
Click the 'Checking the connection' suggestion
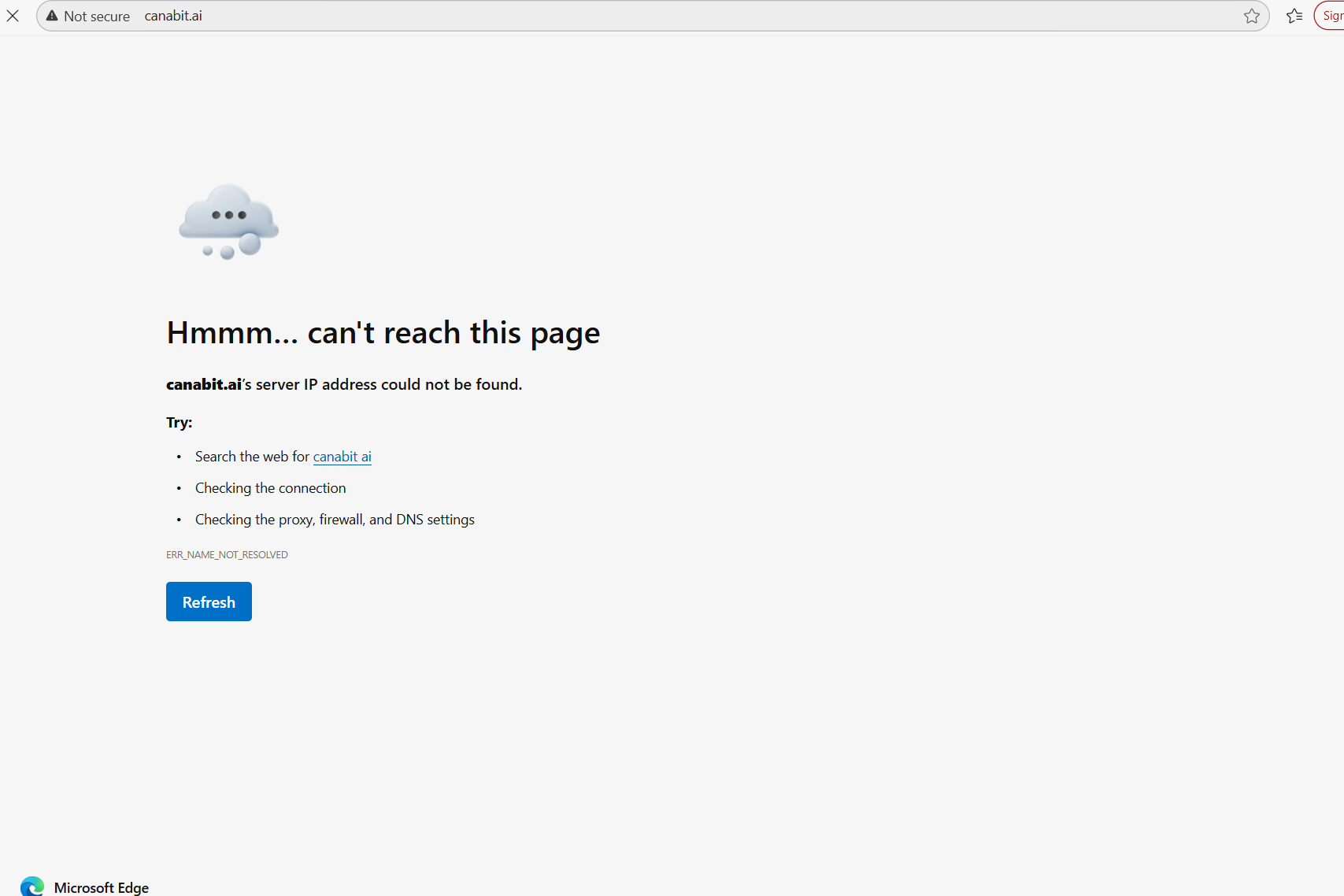pyautogui.click(x=270, y=488)
